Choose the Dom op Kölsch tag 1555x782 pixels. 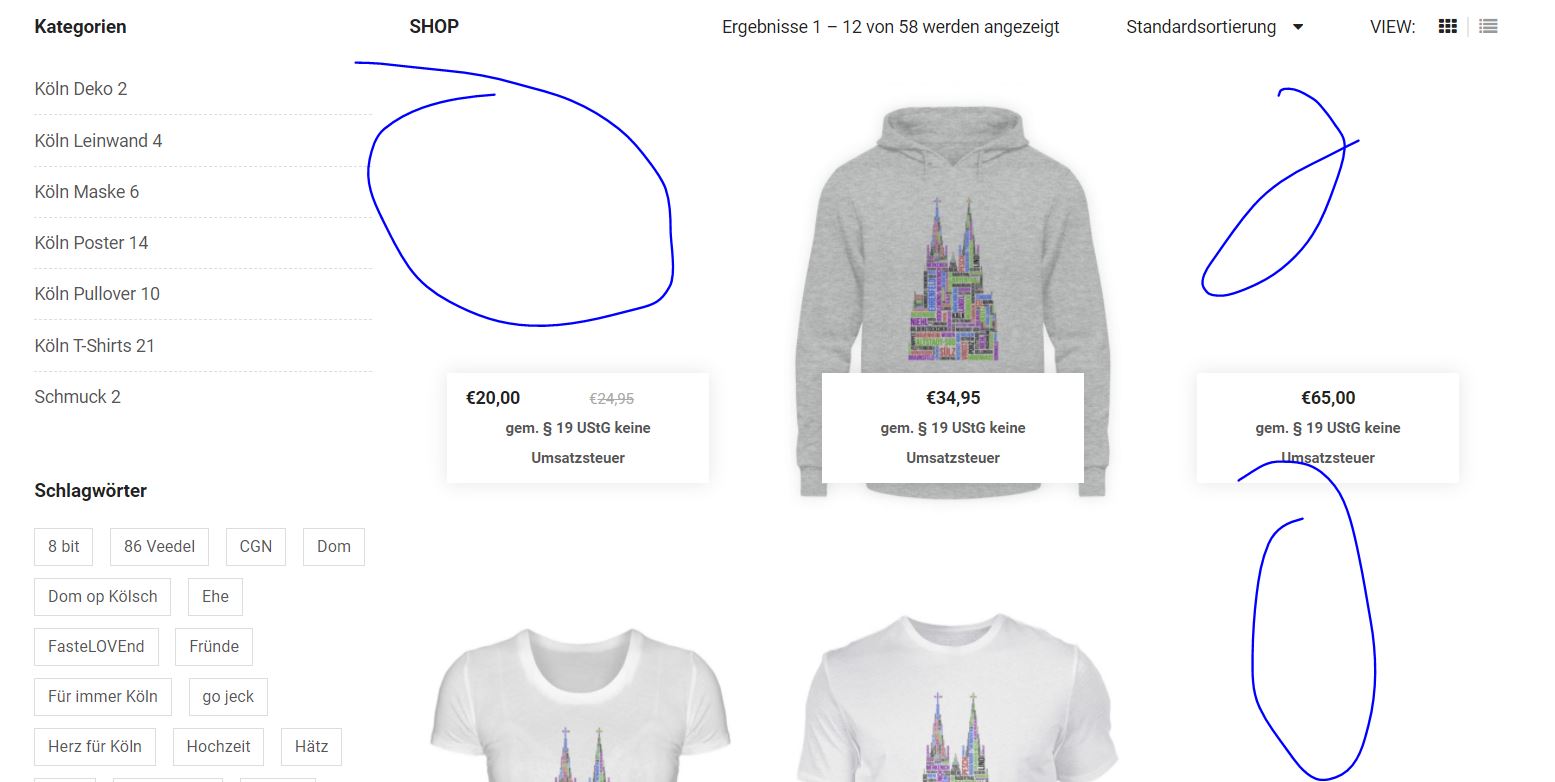pos(103,596)
